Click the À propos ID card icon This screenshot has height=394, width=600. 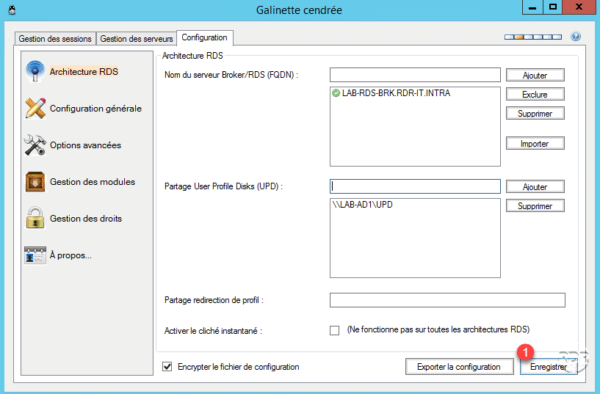click(x=35, y=255)
